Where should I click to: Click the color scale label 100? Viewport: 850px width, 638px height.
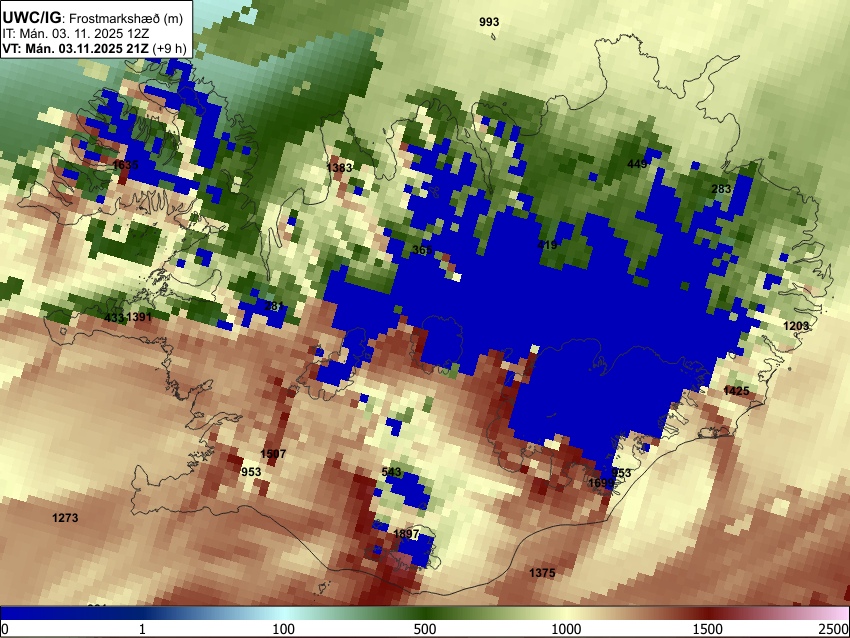pyautogui.click(x=284, y=629)
